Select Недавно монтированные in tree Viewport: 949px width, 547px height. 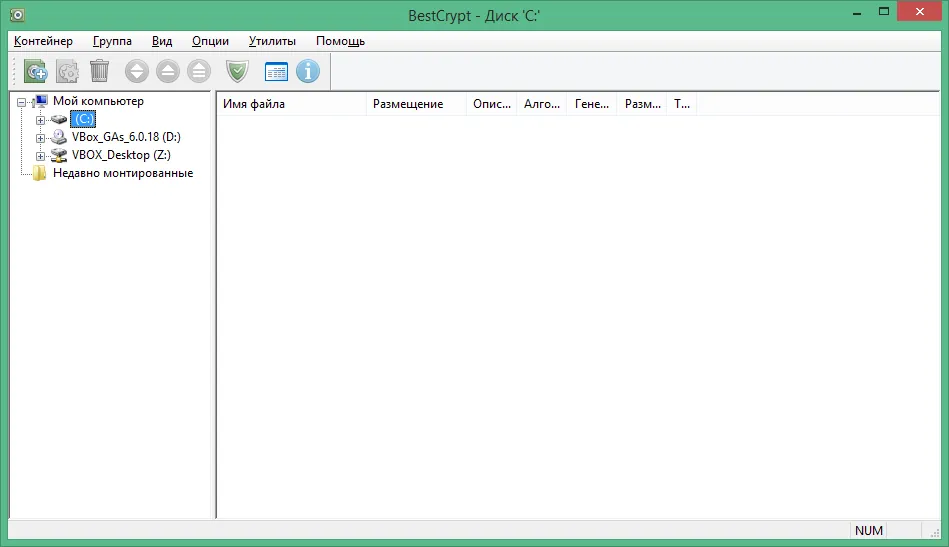123,173
